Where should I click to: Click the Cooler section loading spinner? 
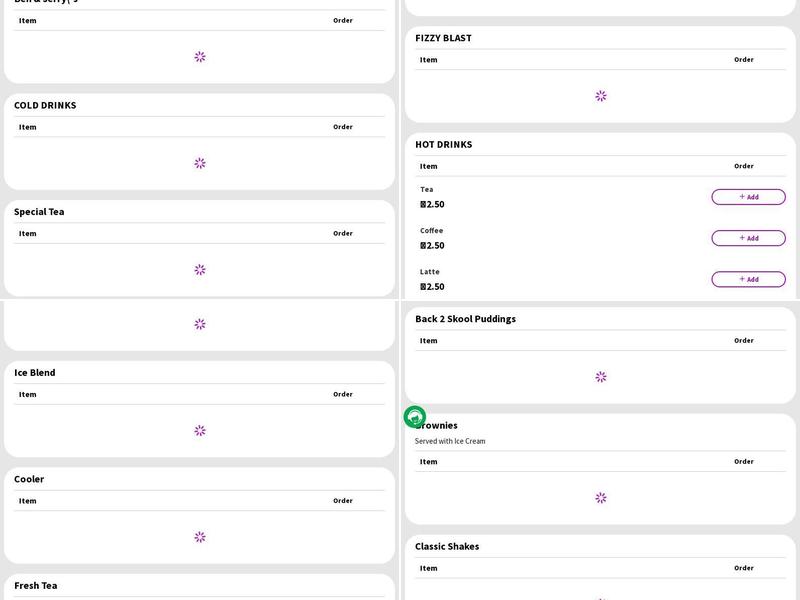(x=200, y=537)
